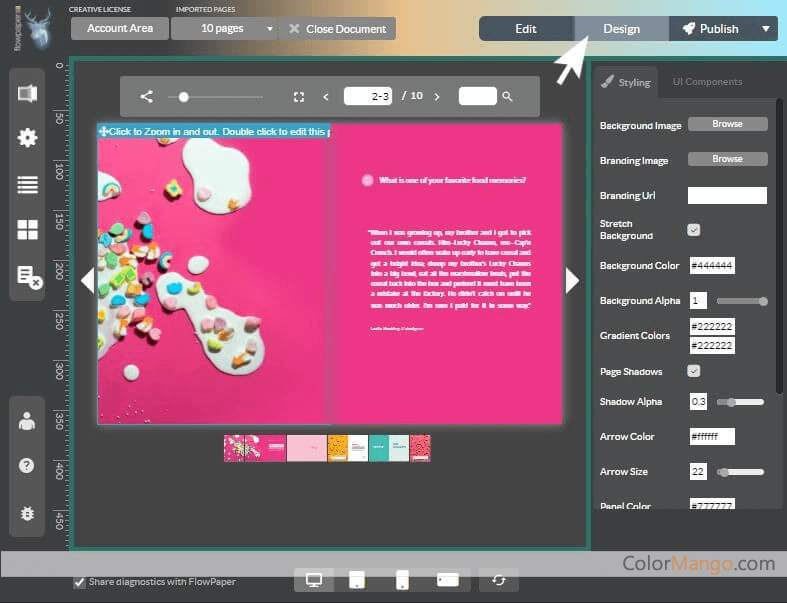Expand the 10 pages dropdown
The height and width of the screenshot is (603, 787).
pos(269,29)
